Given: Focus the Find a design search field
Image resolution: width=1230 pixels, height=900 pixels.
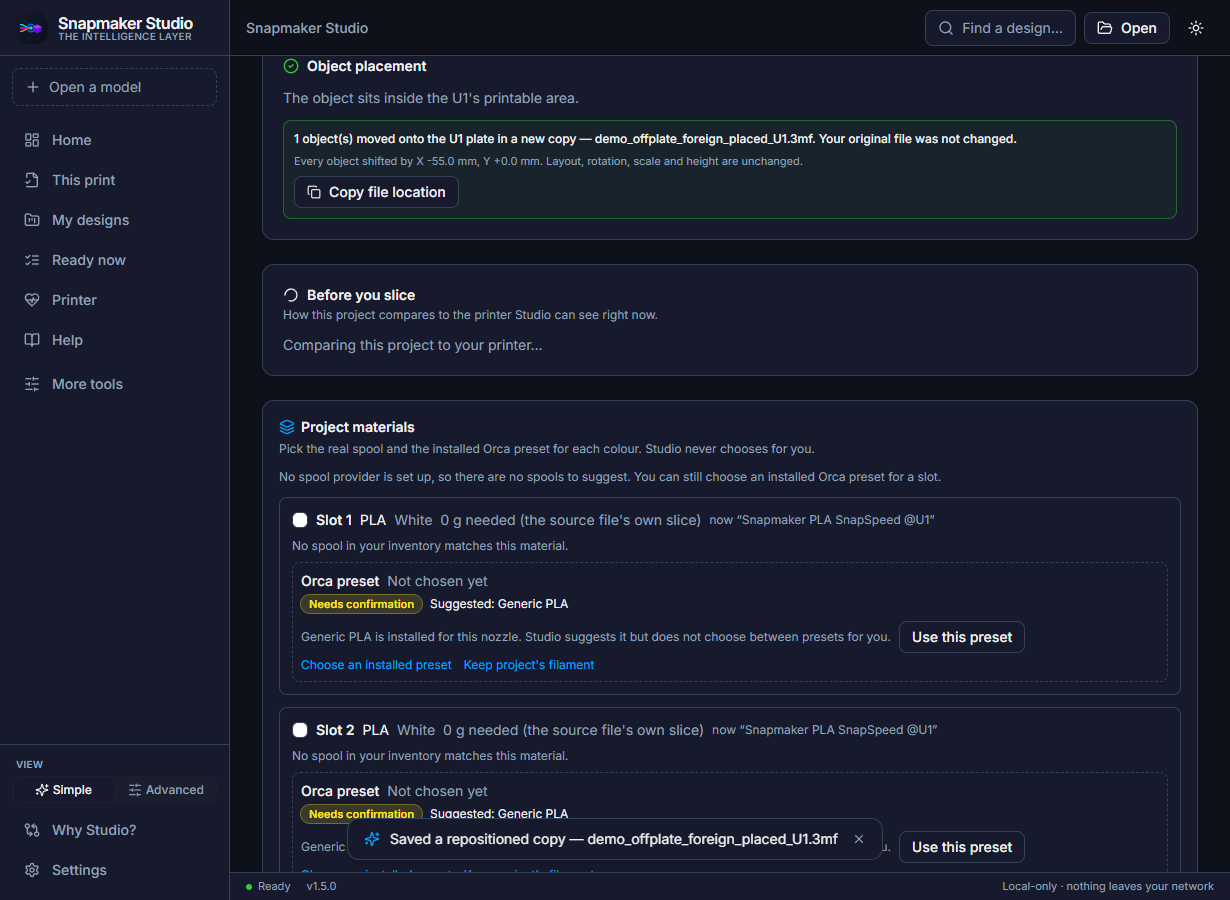Looking at the screenshot, I should click(x=1000, y=28).
